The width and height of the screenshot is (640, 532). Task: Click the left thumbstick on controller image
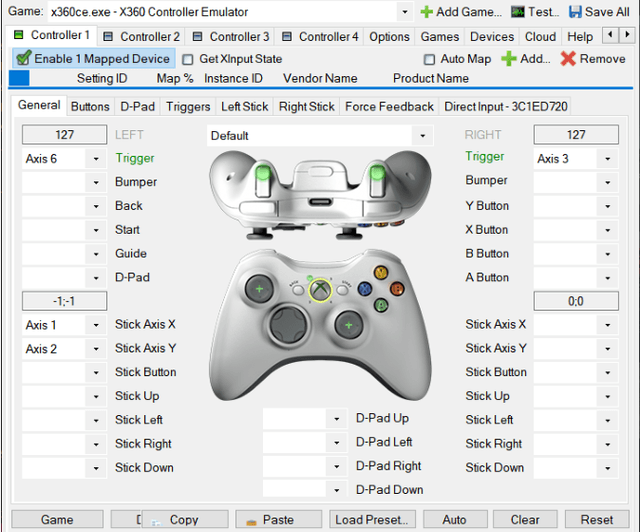259,289
